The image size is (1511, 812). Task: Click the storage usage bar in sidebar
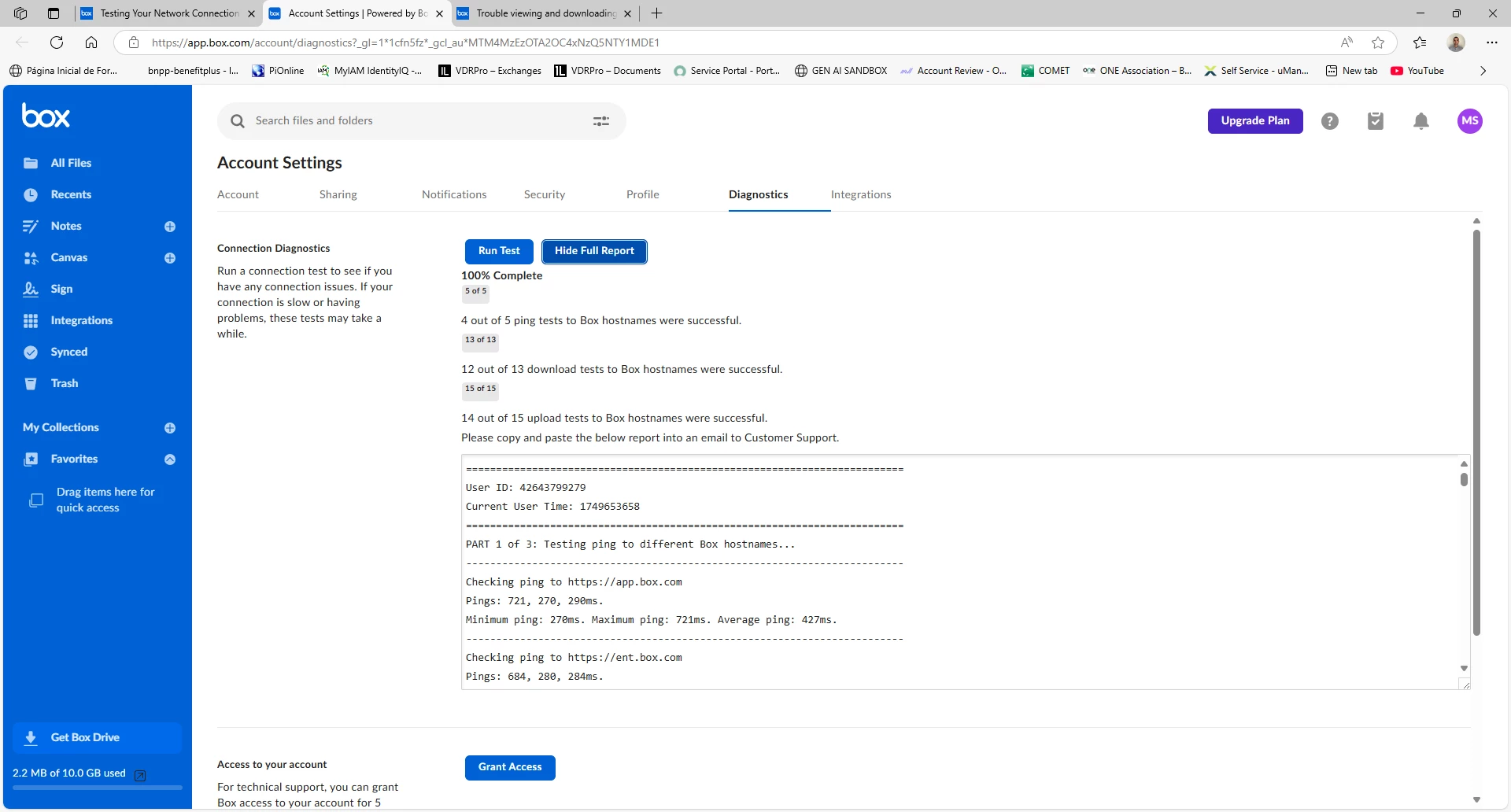[98, 788]
